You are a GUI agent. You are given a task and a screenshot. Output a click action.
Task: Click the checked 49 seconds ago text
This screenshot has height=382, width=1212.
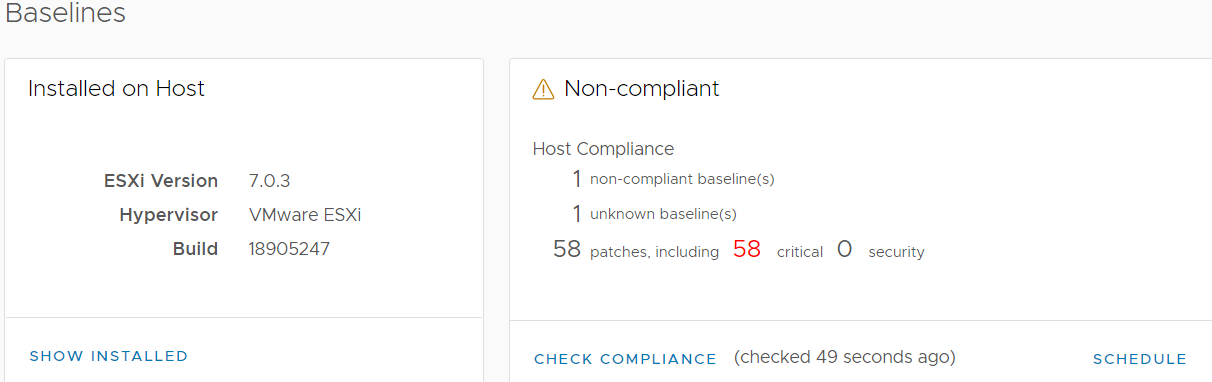click(x=845, y=357)
